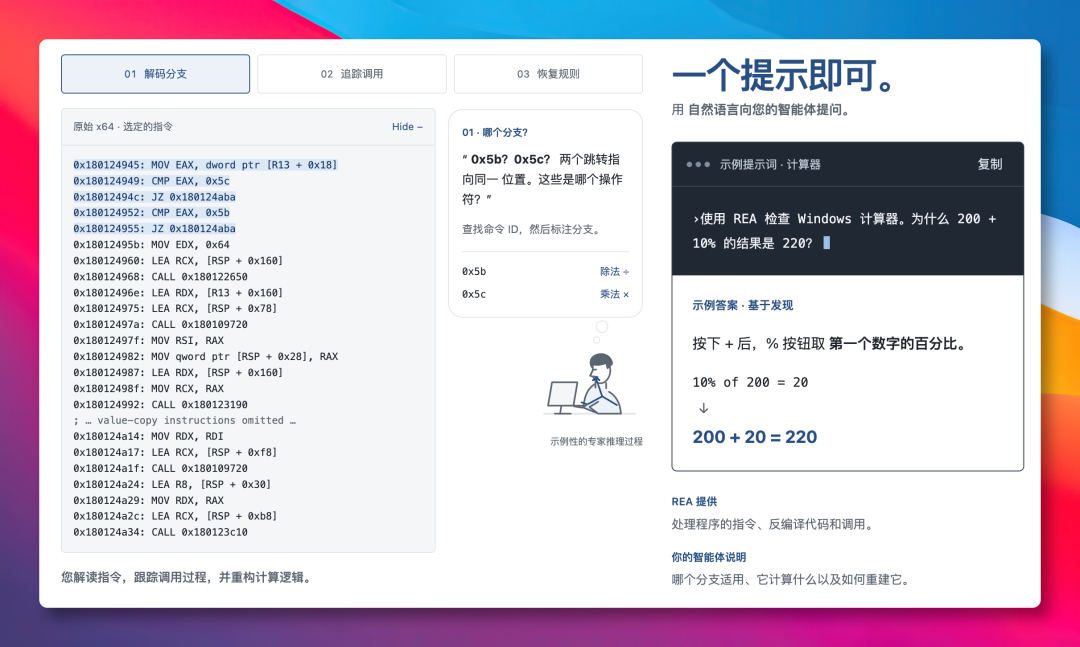
Task: Click the 一个提示即可。 headline
Action: (x=783, y=75)
